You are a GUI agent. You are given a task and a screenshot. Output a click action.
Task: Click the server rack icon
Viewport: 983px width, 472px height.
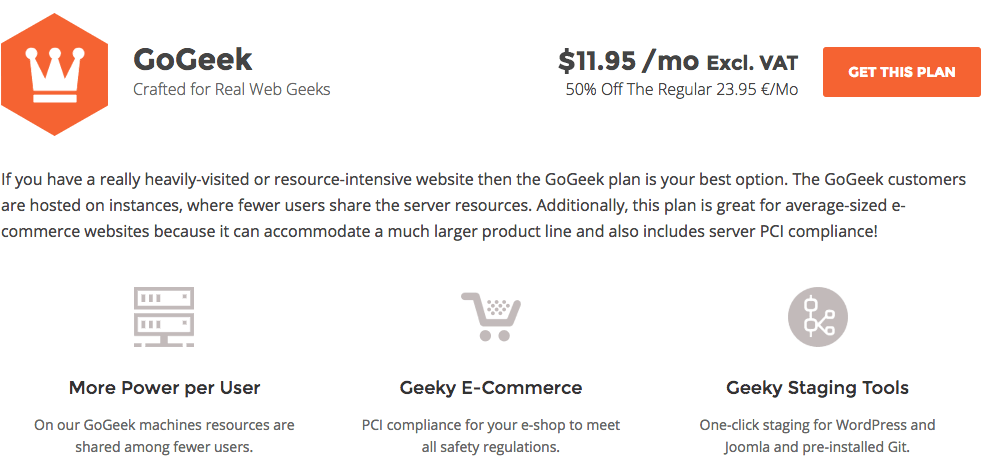[164, 316]
